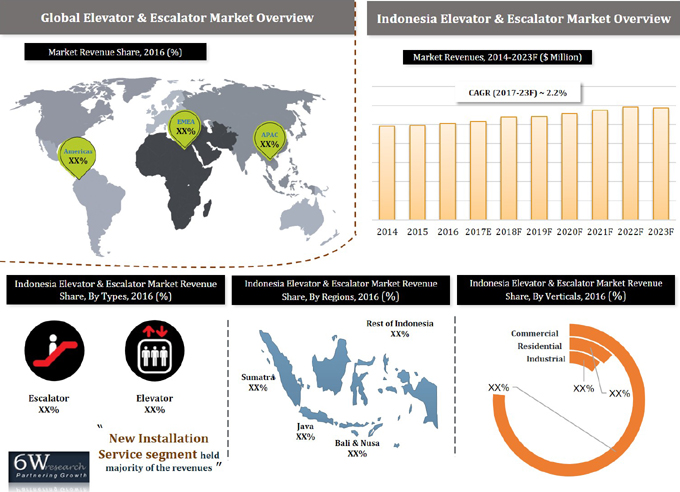
Task: Click the Elevator icon
Action: [155, 351]
